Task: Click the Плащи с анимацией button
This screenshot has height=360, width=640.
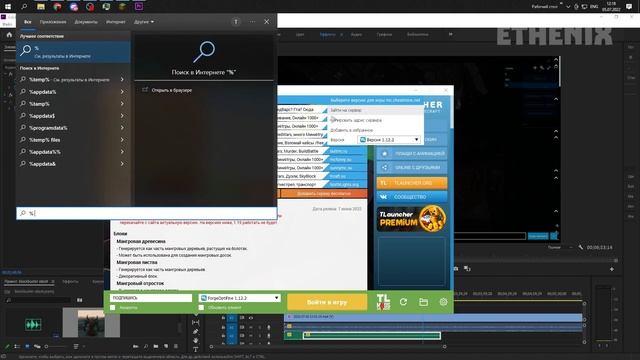Action: [412, 153]
